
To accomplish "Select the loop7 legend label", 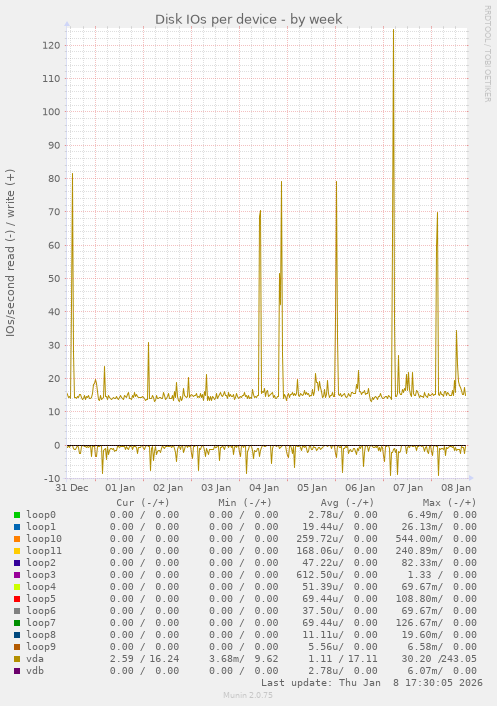I will point(41,623).
